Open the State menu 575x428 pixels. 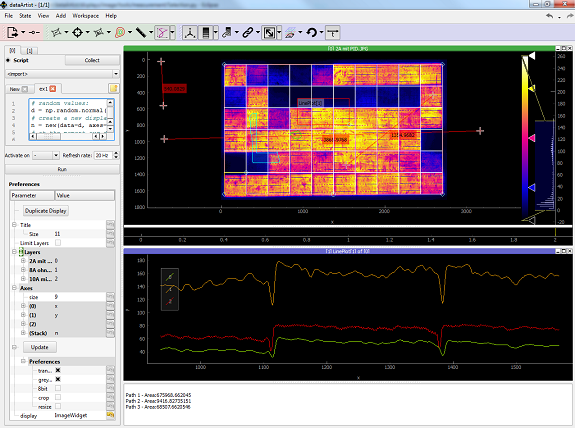pyautogui.click(x=25, y=16)
